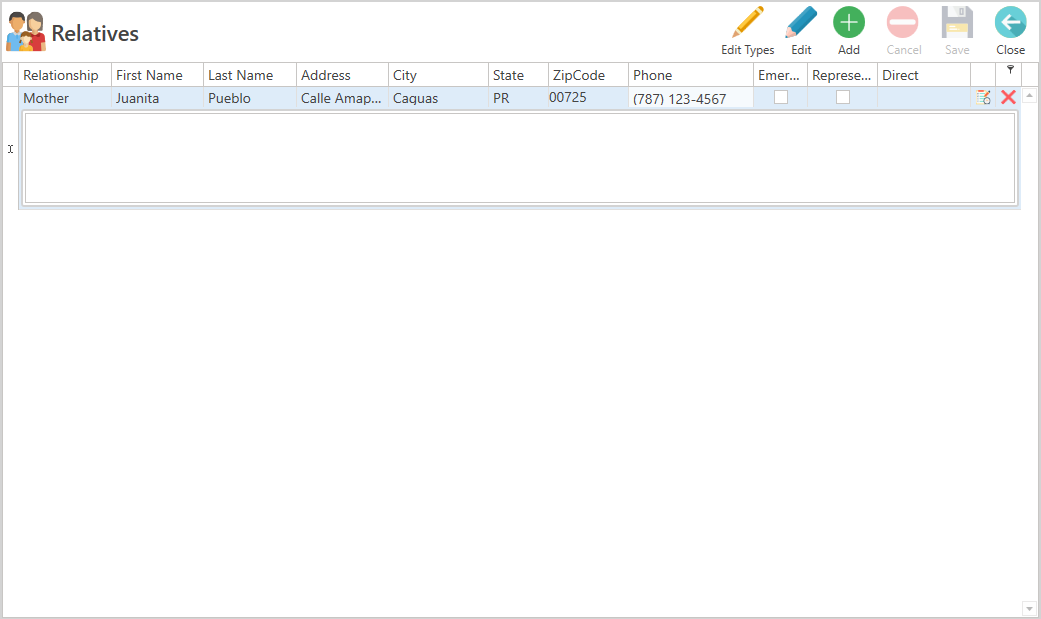Click the (787) 123-4567 phone field
Image resolution: width=1041 pixels, height=619 pixels.
pyautogui.click(x=691, y=99)
